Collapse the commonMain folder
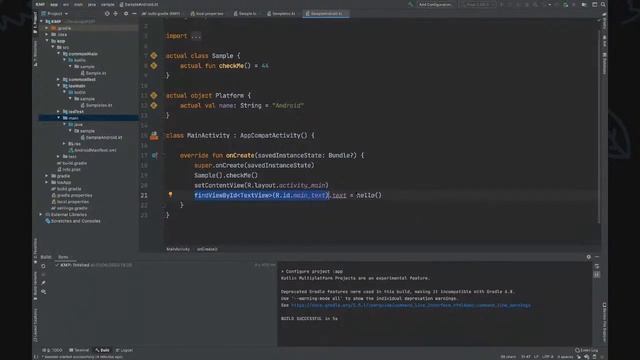This screenshot has height=360, width=640. [59, 53]
